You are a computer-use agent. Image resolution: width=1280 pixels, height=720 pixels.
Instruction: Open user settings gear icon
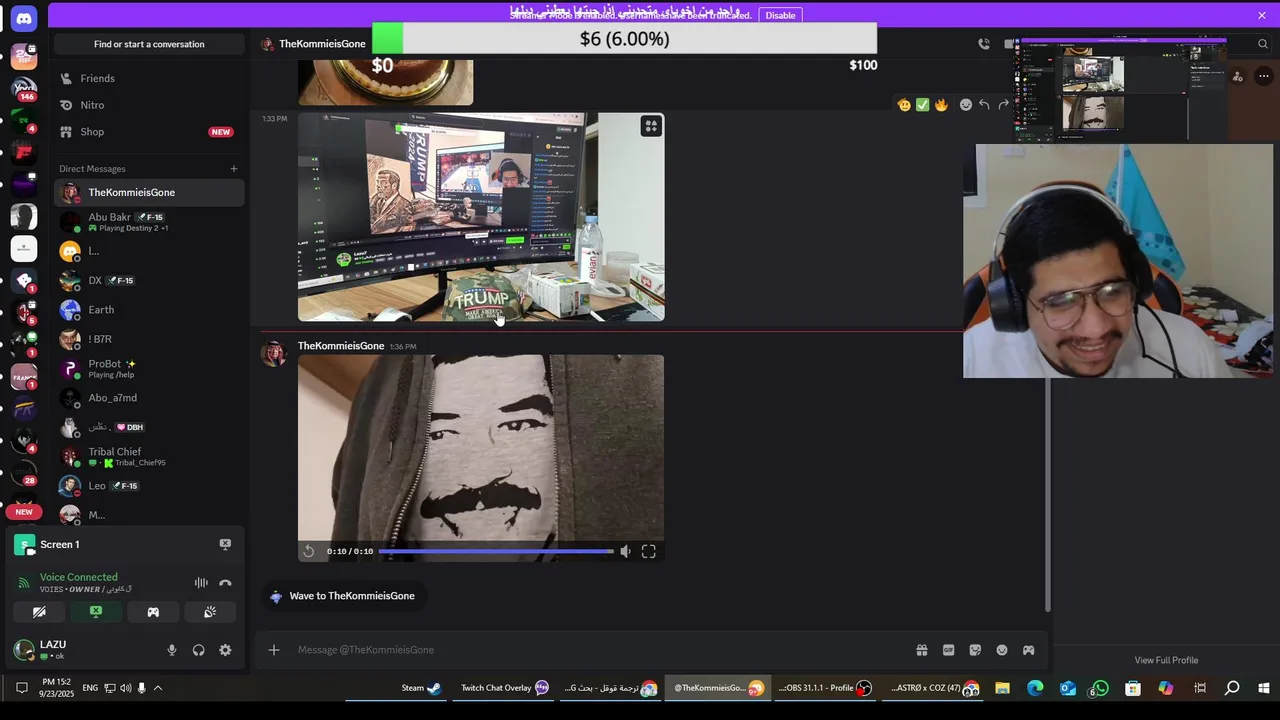[x=225, y=650]
